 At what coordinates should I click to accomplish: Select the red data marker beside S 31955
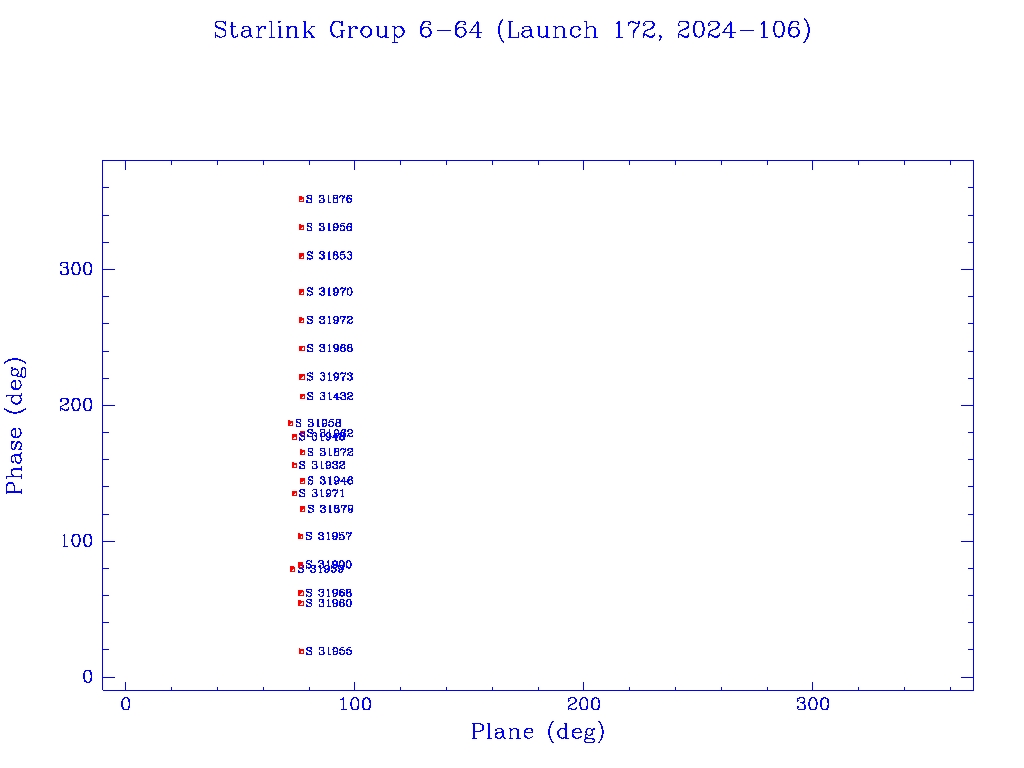301,651
